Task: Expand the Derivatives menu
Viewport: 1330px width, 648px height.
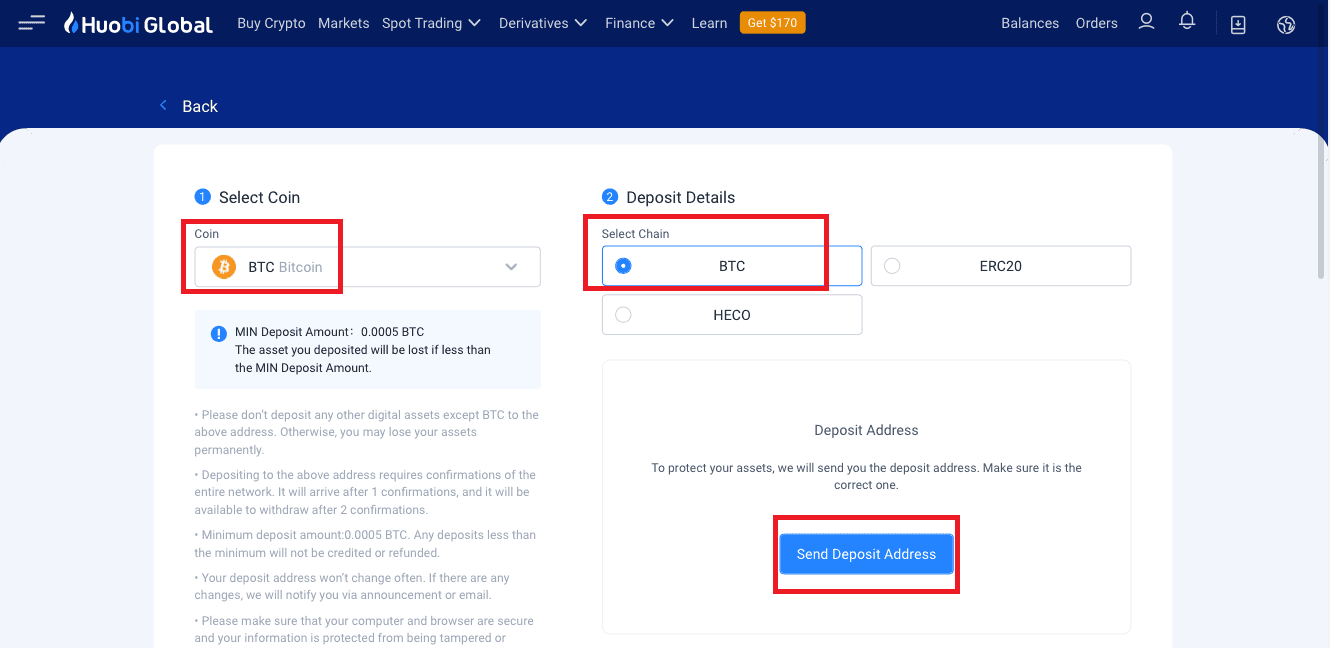Action: (543, 23)
